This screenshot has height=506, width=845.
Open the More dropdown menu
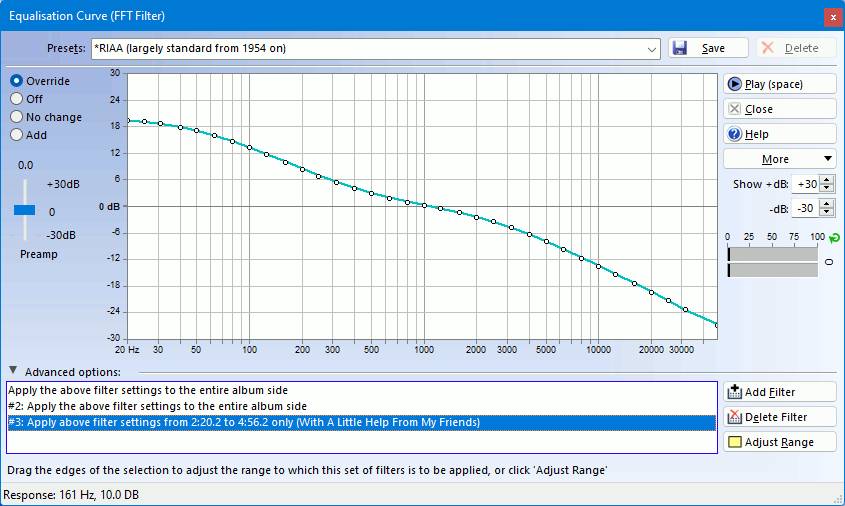779,159
